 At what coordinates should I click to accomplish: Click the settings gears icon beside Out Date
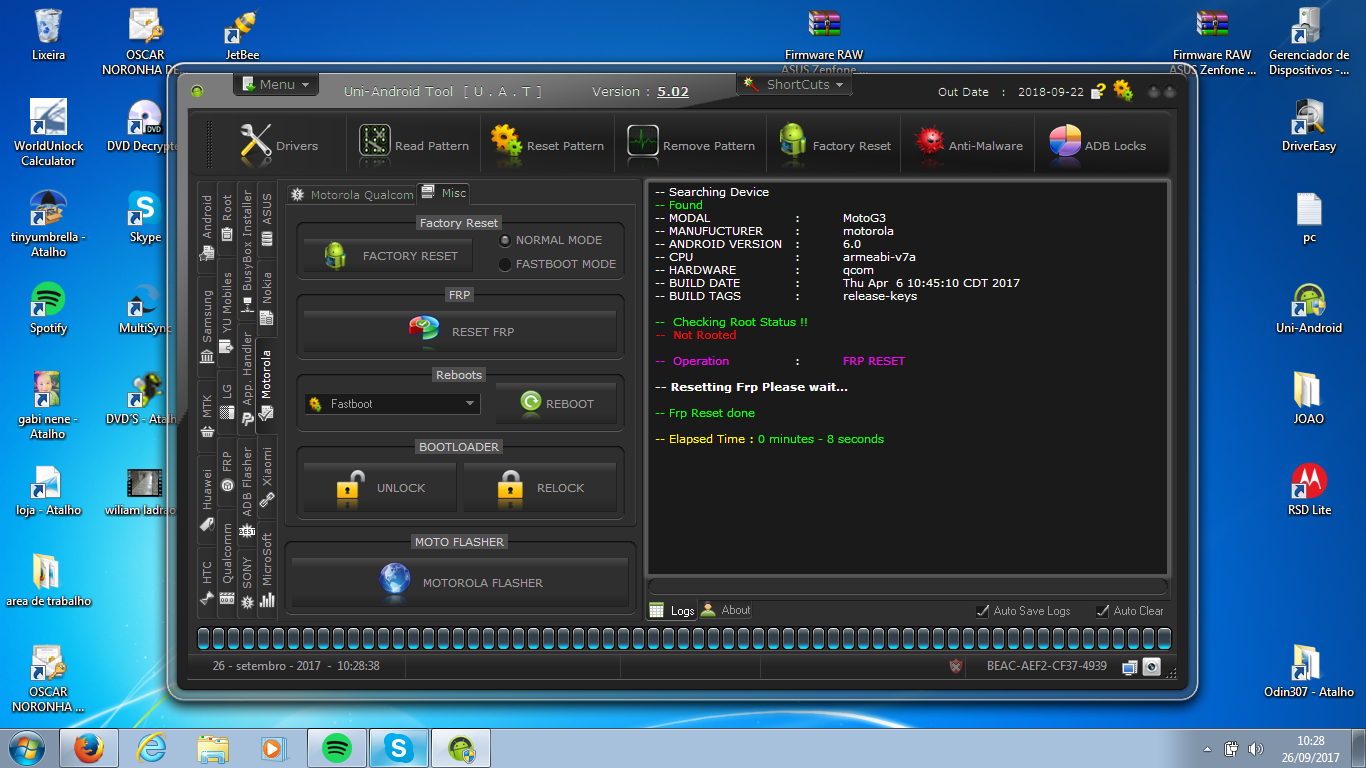tap(1123, 90)
